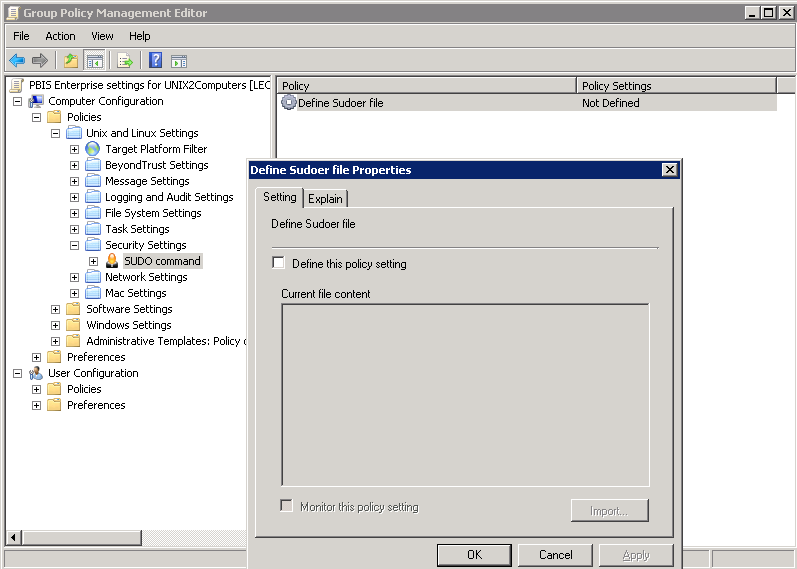Click the Not Defined policy setting cell

(610, 103)
